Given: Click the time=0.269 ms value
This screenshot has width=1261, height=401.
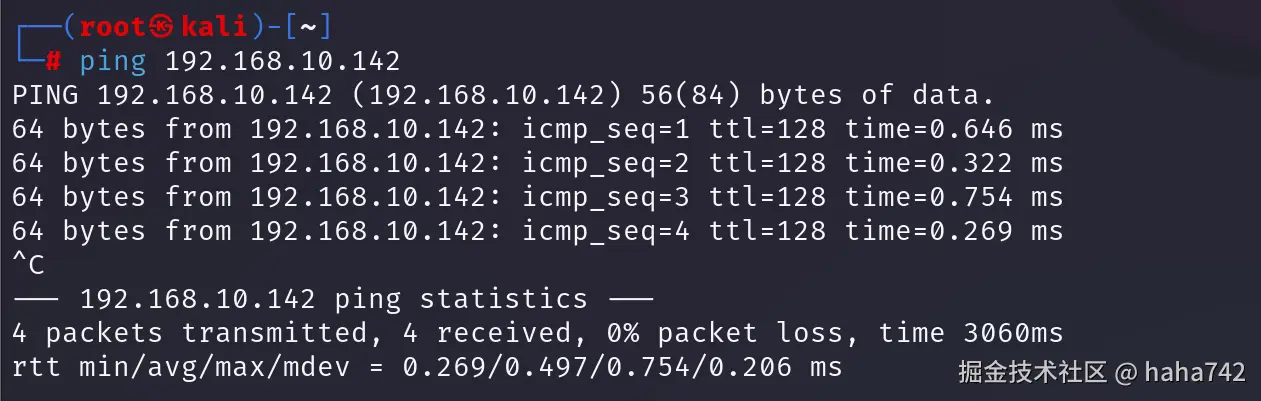Looking at the screenshot, I should [953, 232].
